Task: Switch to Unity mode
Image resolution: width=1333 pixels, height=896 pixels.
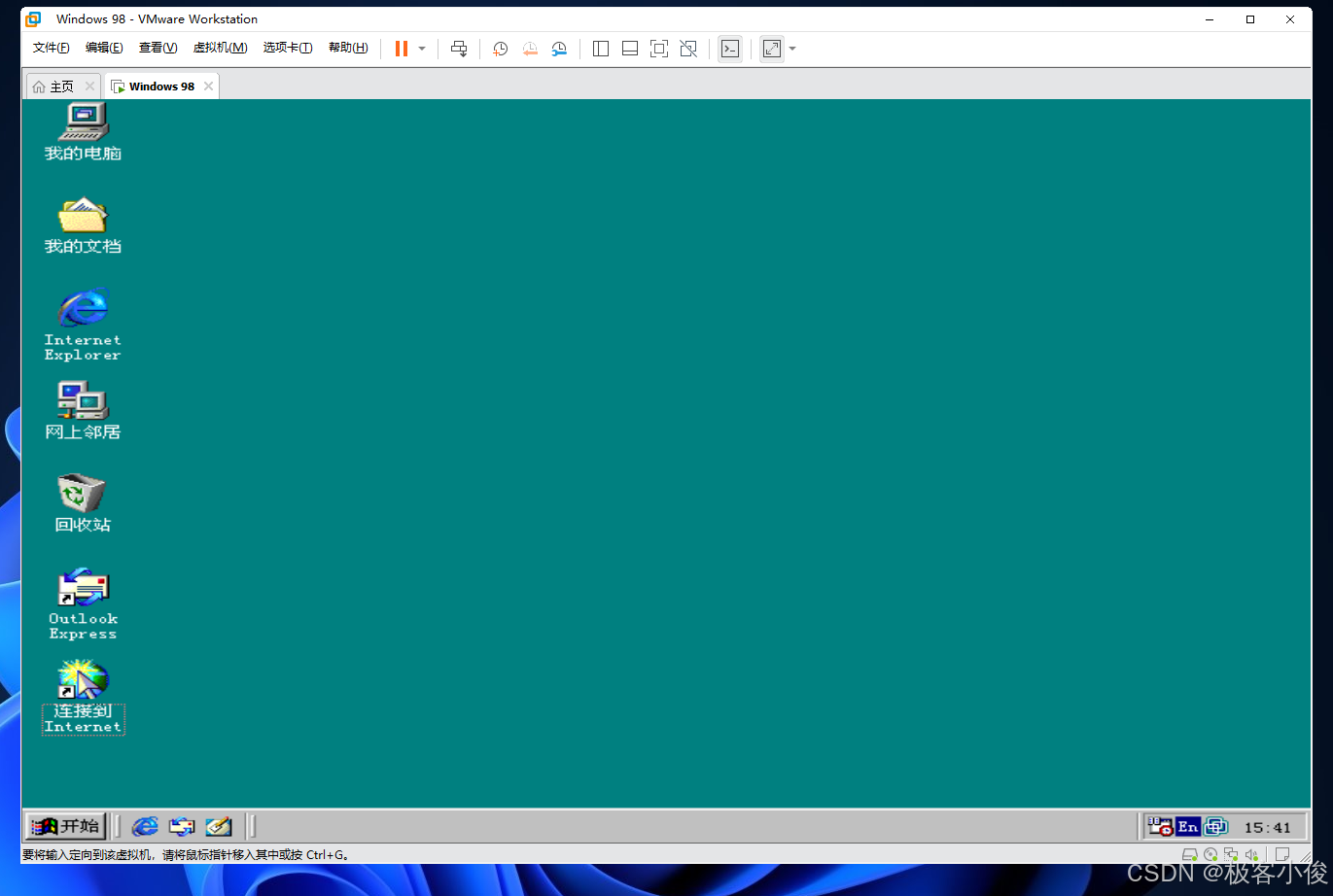Action: pyautogui.click(x=688, y=49)
